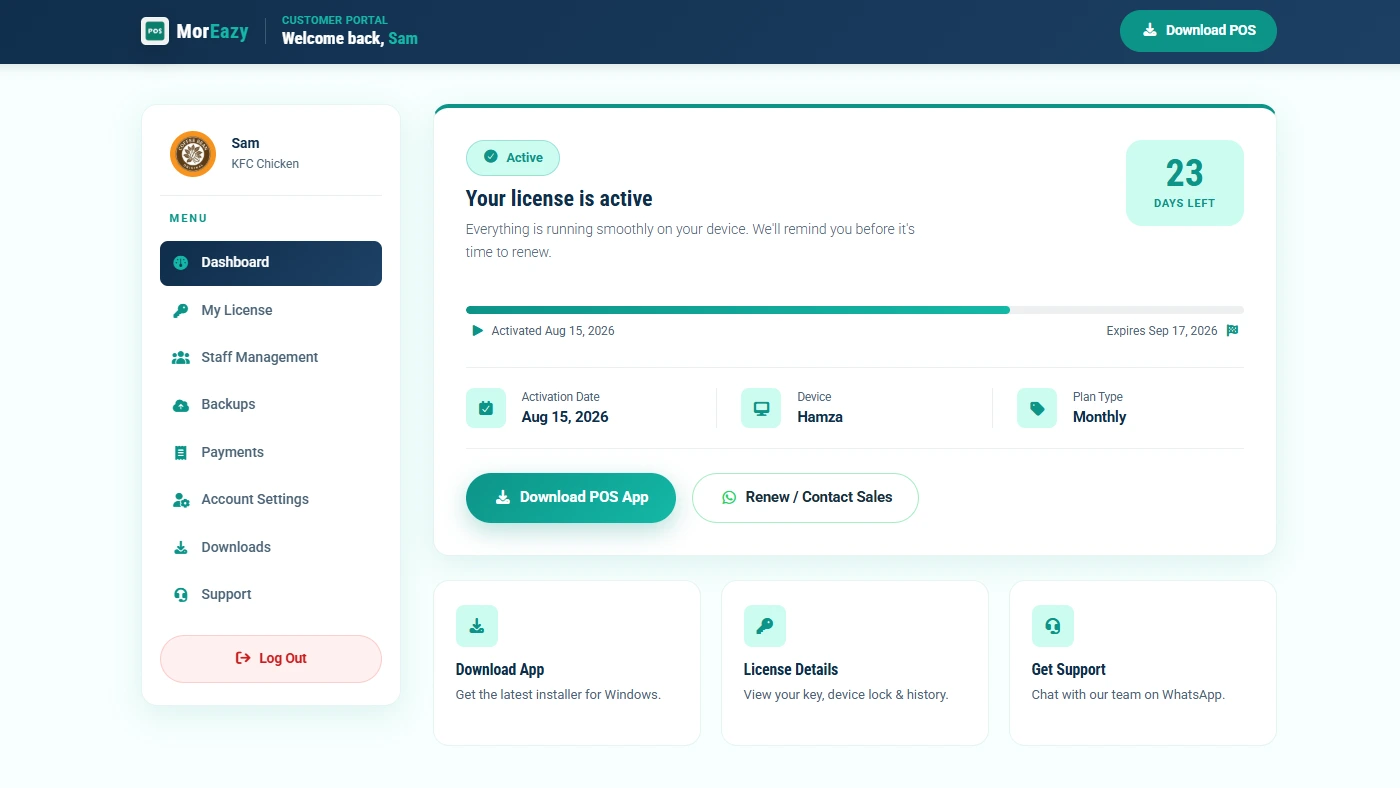Viewport: 1400px width, 788px height.
Task: Click the plan type value "Monthly"
Action: click(x=1100, y=418)
